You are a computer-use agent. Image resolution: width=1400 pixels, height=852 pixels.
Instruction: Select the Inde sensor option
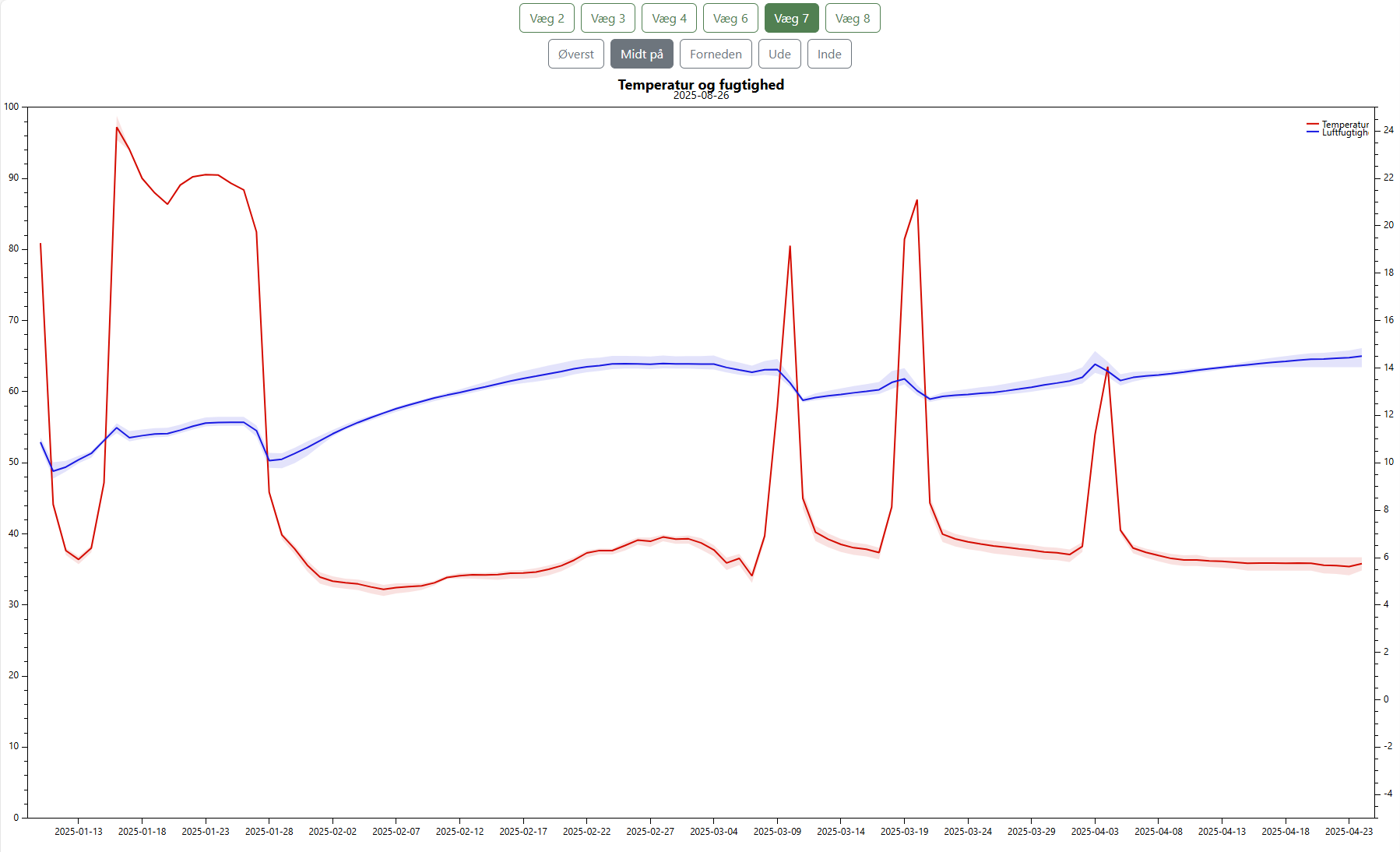tap(829, 55)
